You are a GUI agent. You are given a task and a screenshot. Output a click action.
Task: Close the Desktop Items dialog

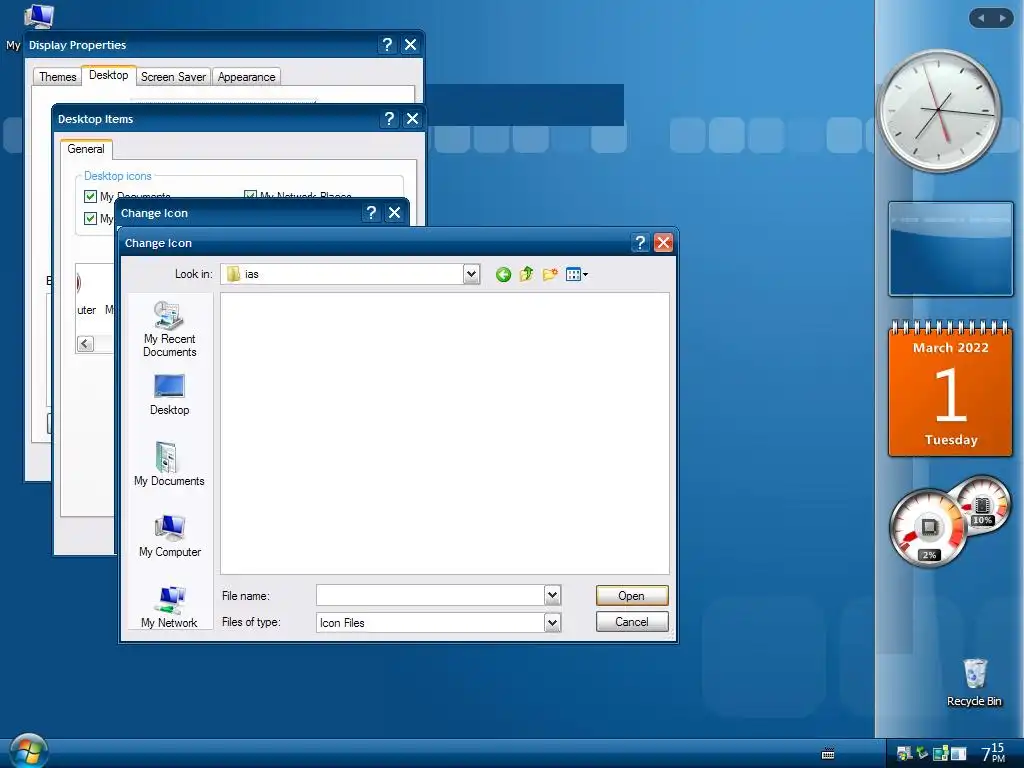(x=412, y=119)
